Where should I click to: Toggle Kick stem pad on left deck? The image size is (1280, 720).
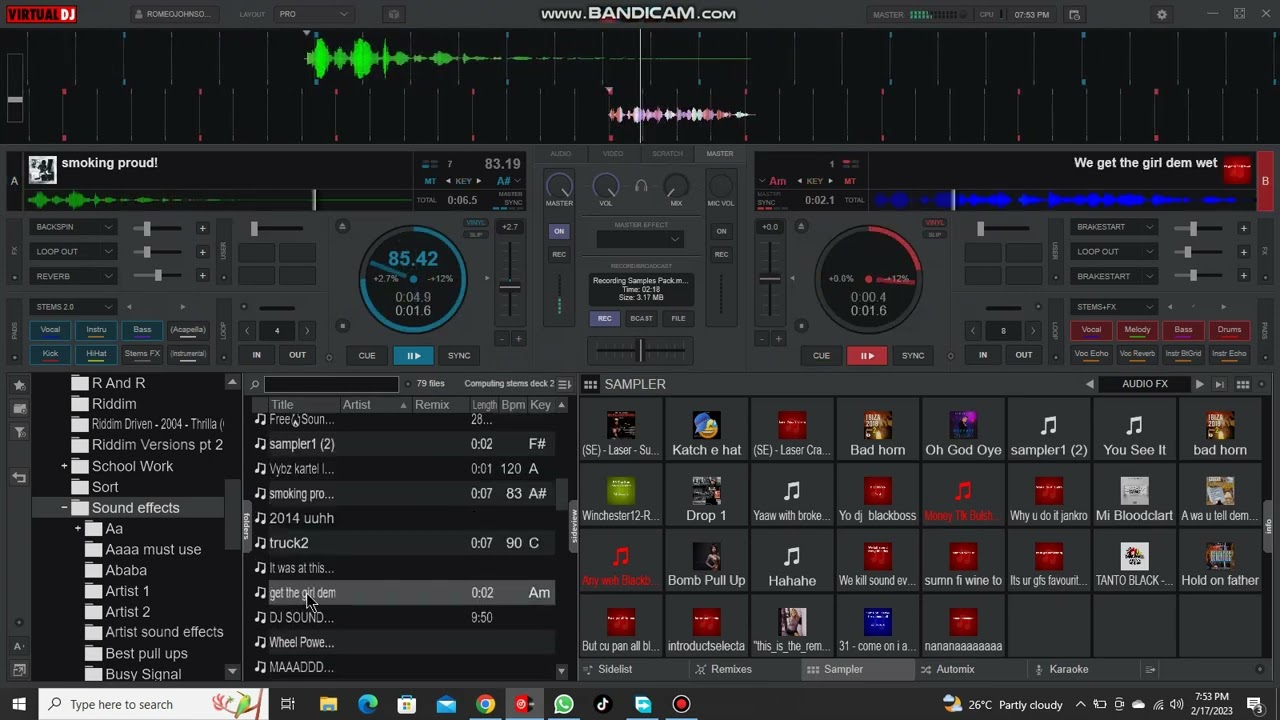(x=50, y=353)
